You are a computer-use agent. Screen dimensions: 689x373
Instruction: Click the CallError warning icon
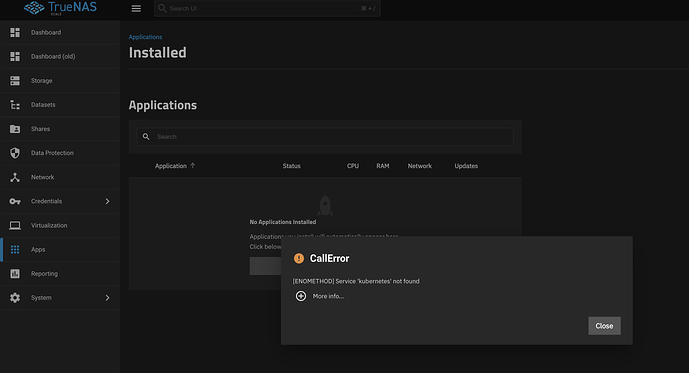299,258
